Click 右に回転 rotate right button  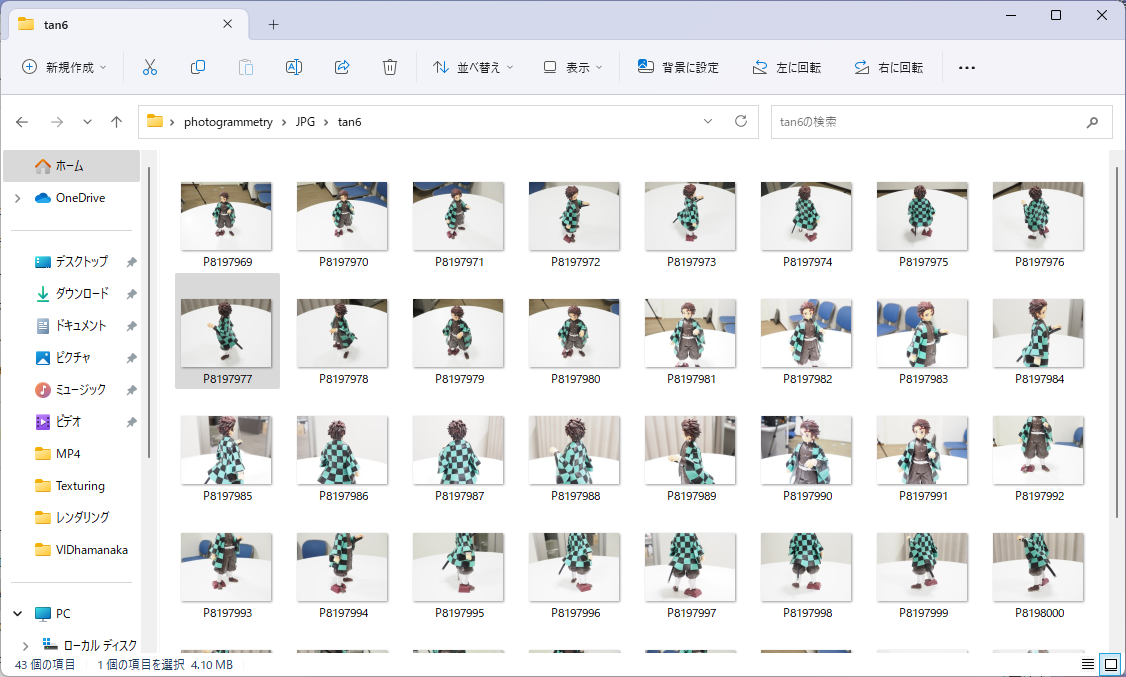(888, 67)
